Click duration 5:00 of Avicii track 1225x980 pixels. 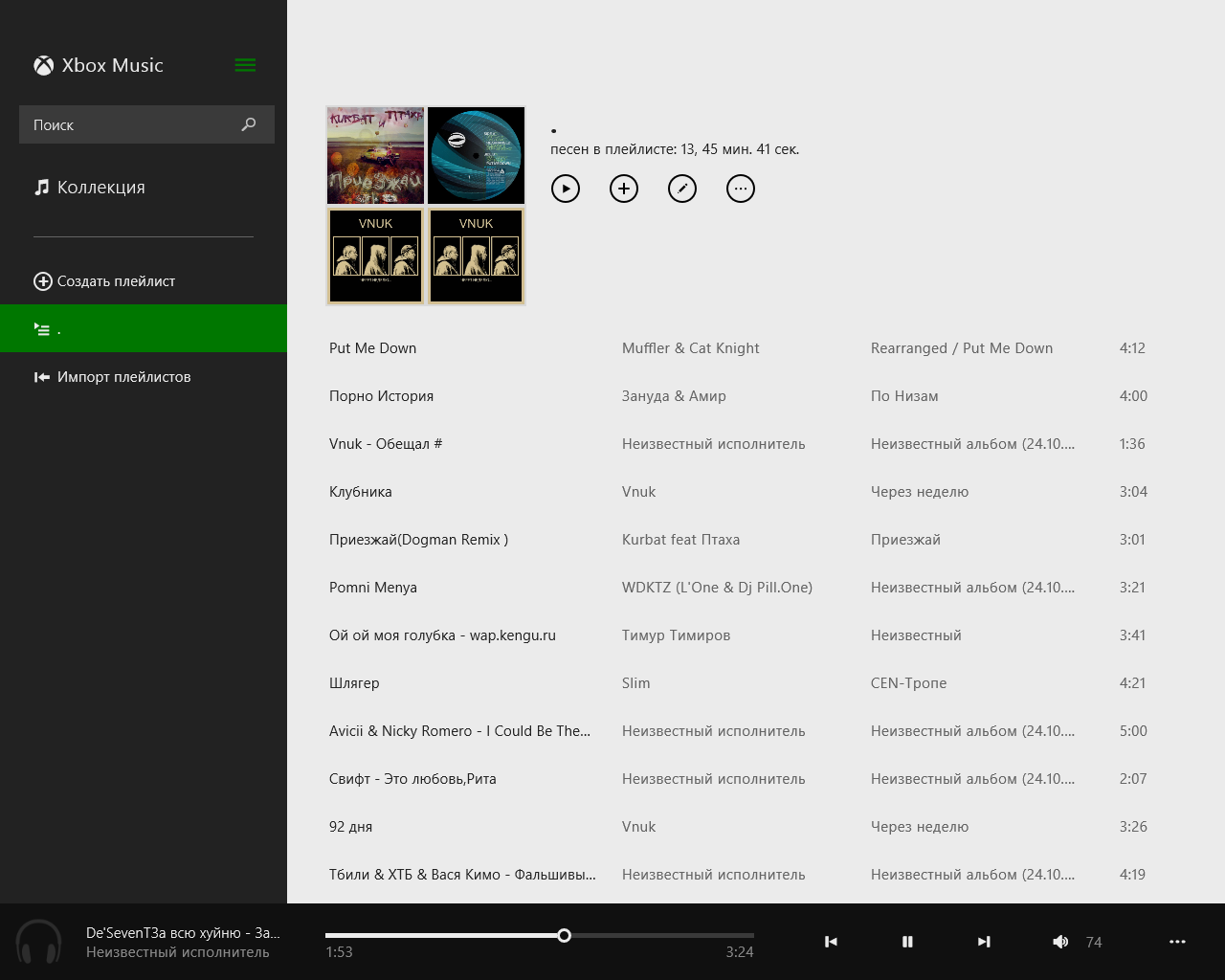point(1133,731)
